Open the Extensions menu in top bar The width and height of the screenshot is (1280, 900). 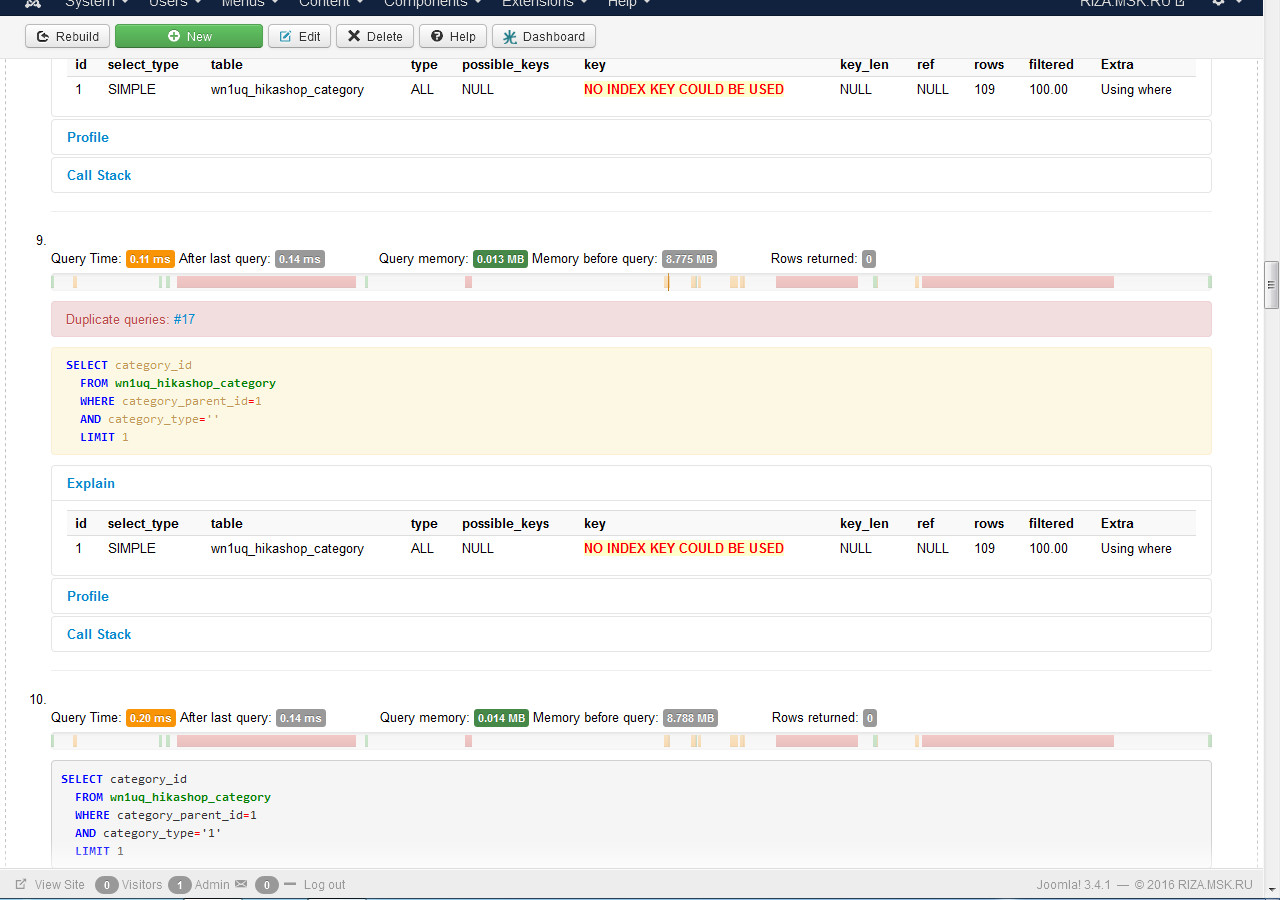545,4
